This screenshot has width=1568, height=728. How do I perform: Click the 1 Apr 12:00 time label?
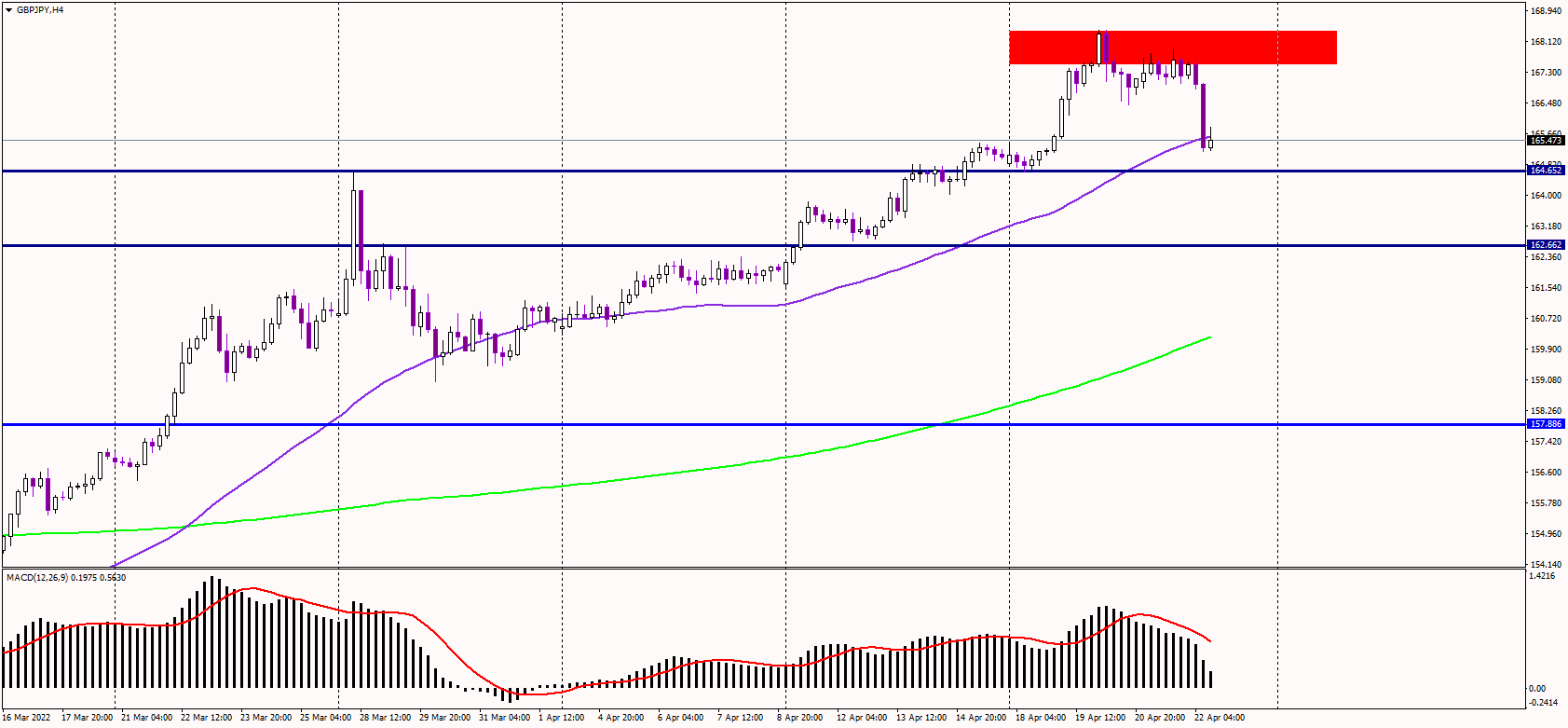[x=562, y=718]
